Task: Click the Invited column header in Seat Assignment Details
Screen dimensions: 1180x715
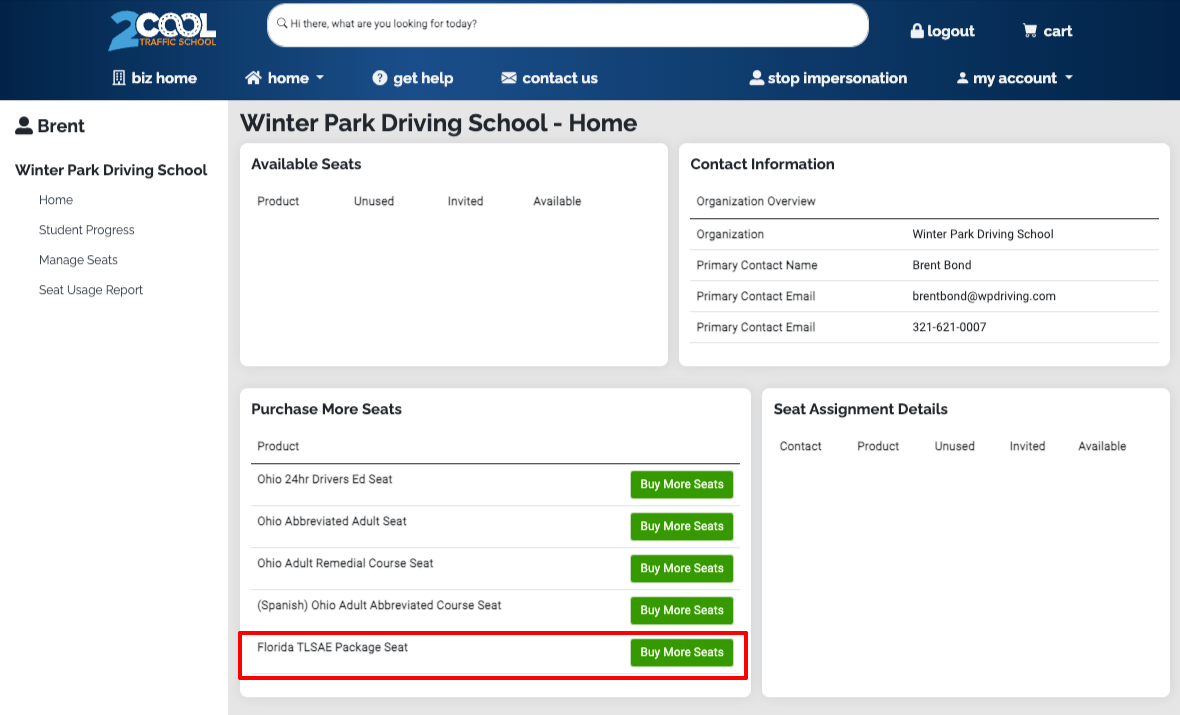Action: point(1027,446)
